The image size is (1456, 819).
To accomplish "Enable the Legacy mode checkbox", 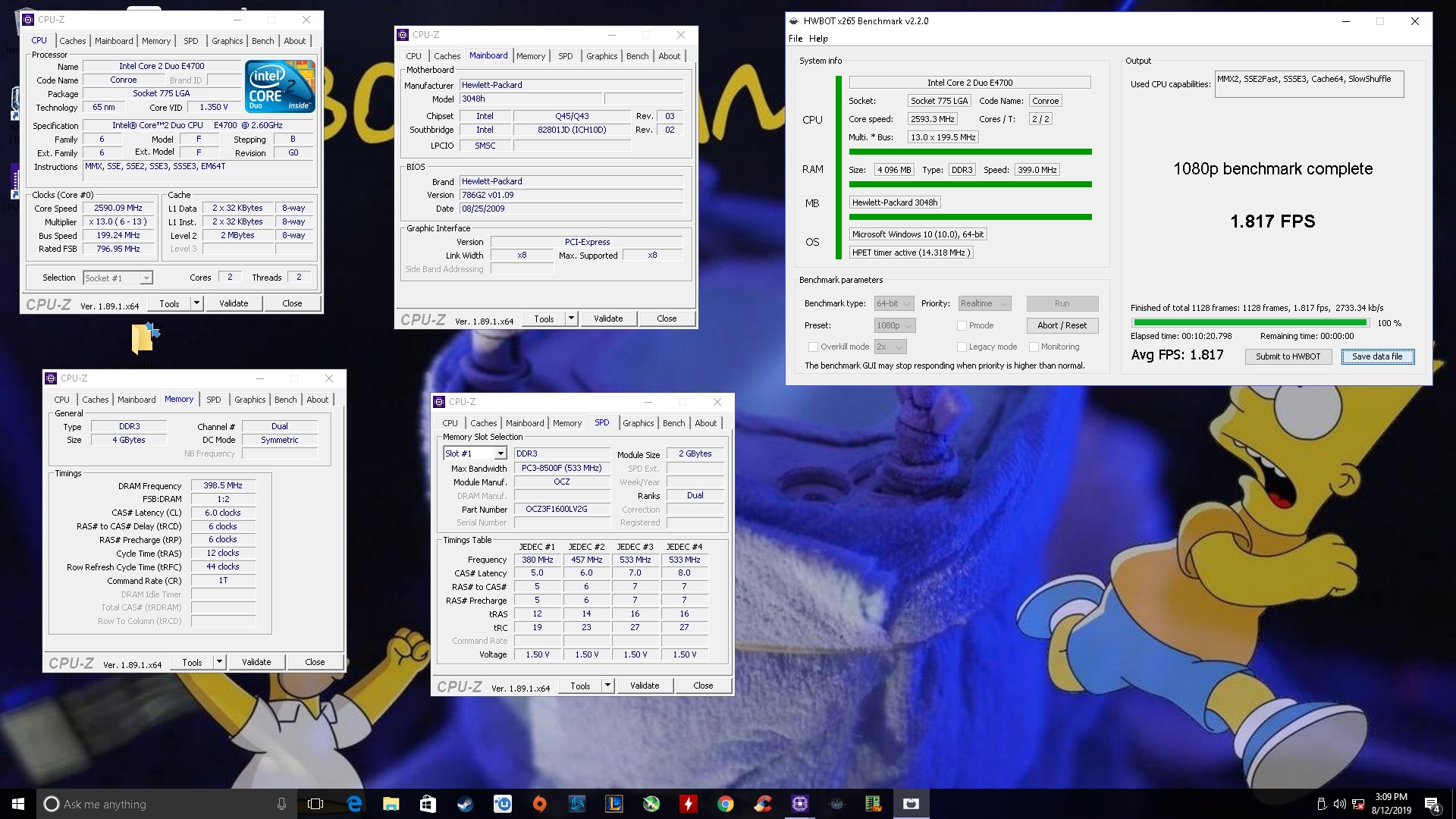I will pyautogui.click(x=962, y=347).
